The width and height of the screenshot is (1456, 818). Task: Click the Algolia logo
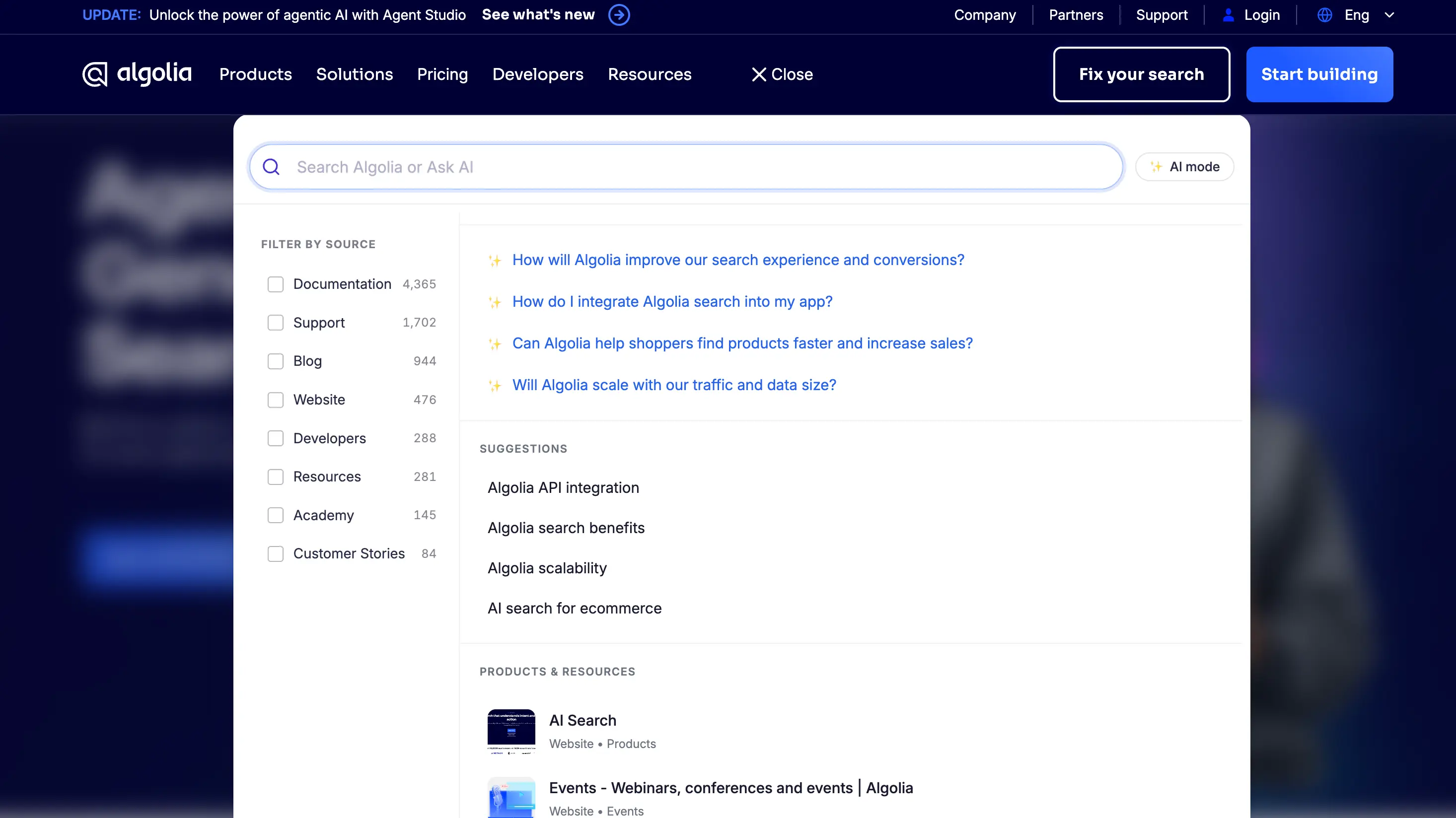point(137,74)
